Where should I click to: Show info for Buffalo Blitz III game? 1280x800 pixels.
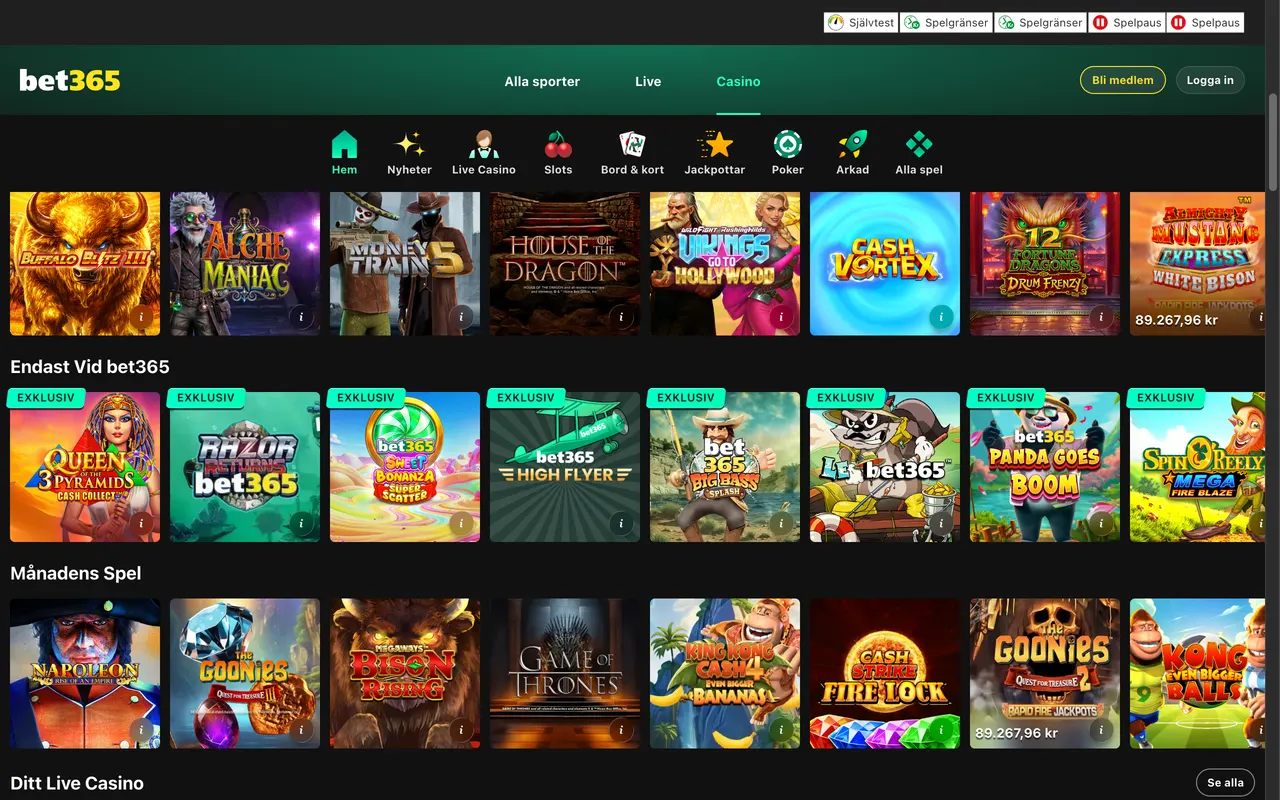coord(142,317)
